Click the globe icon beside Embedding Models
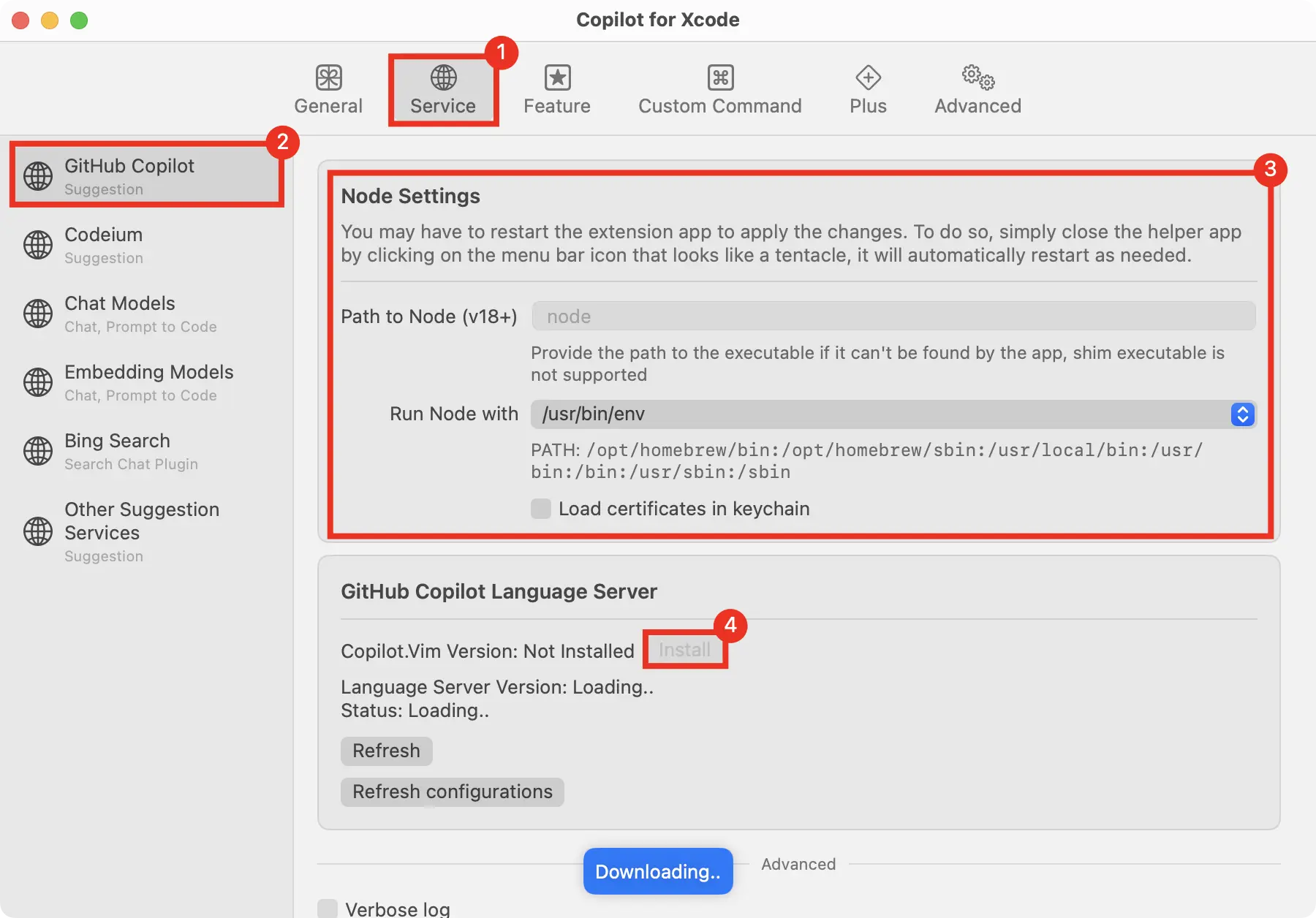The image size is (1316, 918). tap(38, 382)
